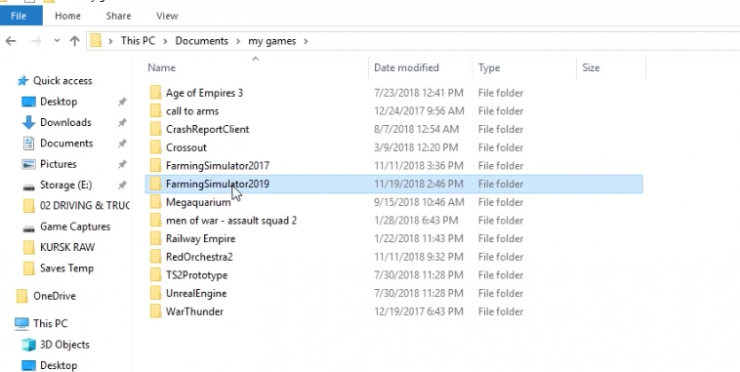Select the Age of Empires 3 folder

tap(204, 93)
